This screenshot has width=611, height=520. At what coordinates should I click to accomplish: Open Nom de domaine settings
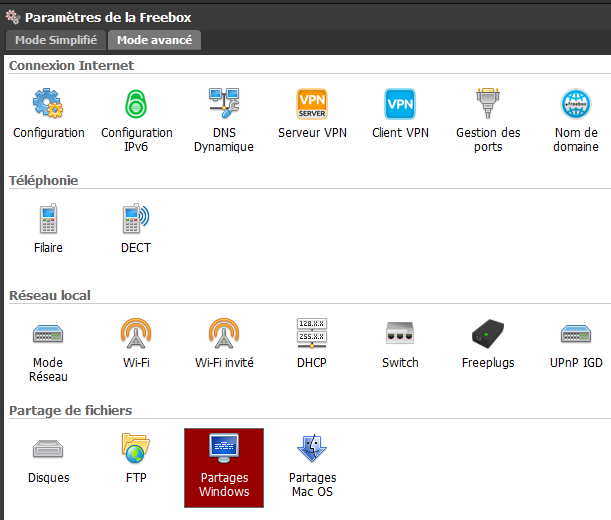point(575,105)
